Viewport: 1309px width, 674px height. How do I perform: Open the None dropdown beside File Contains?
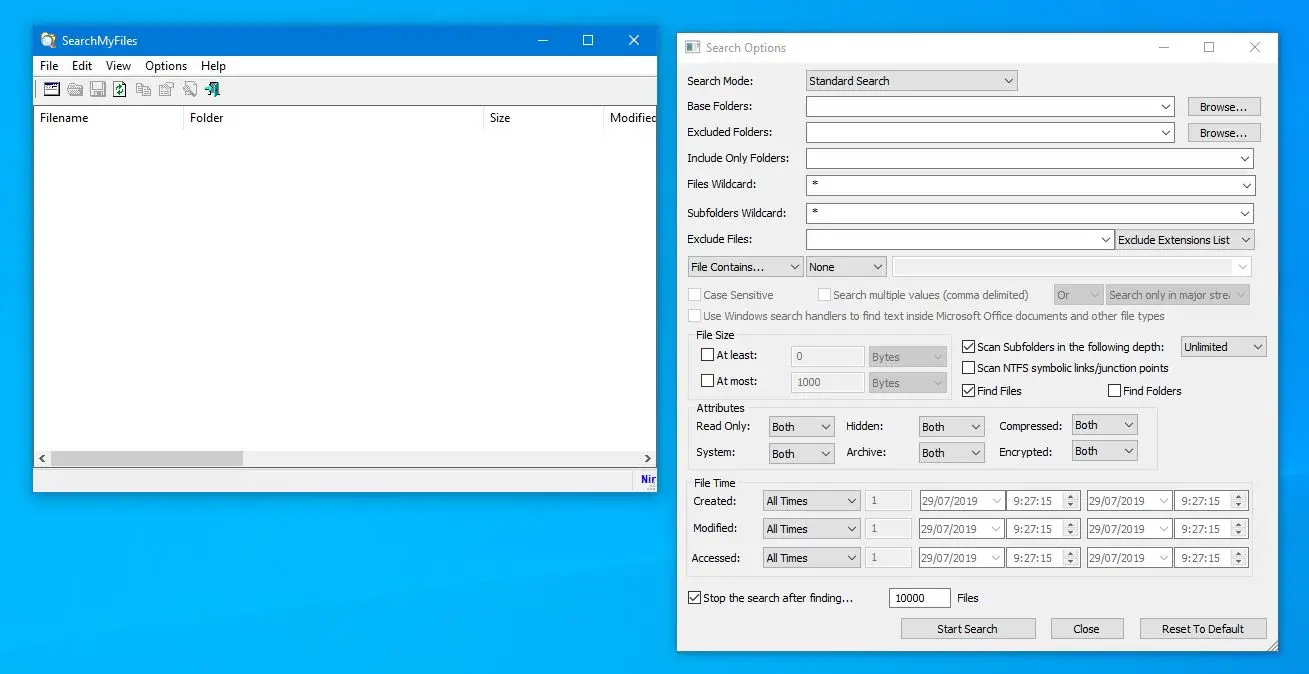click(846, 267)
